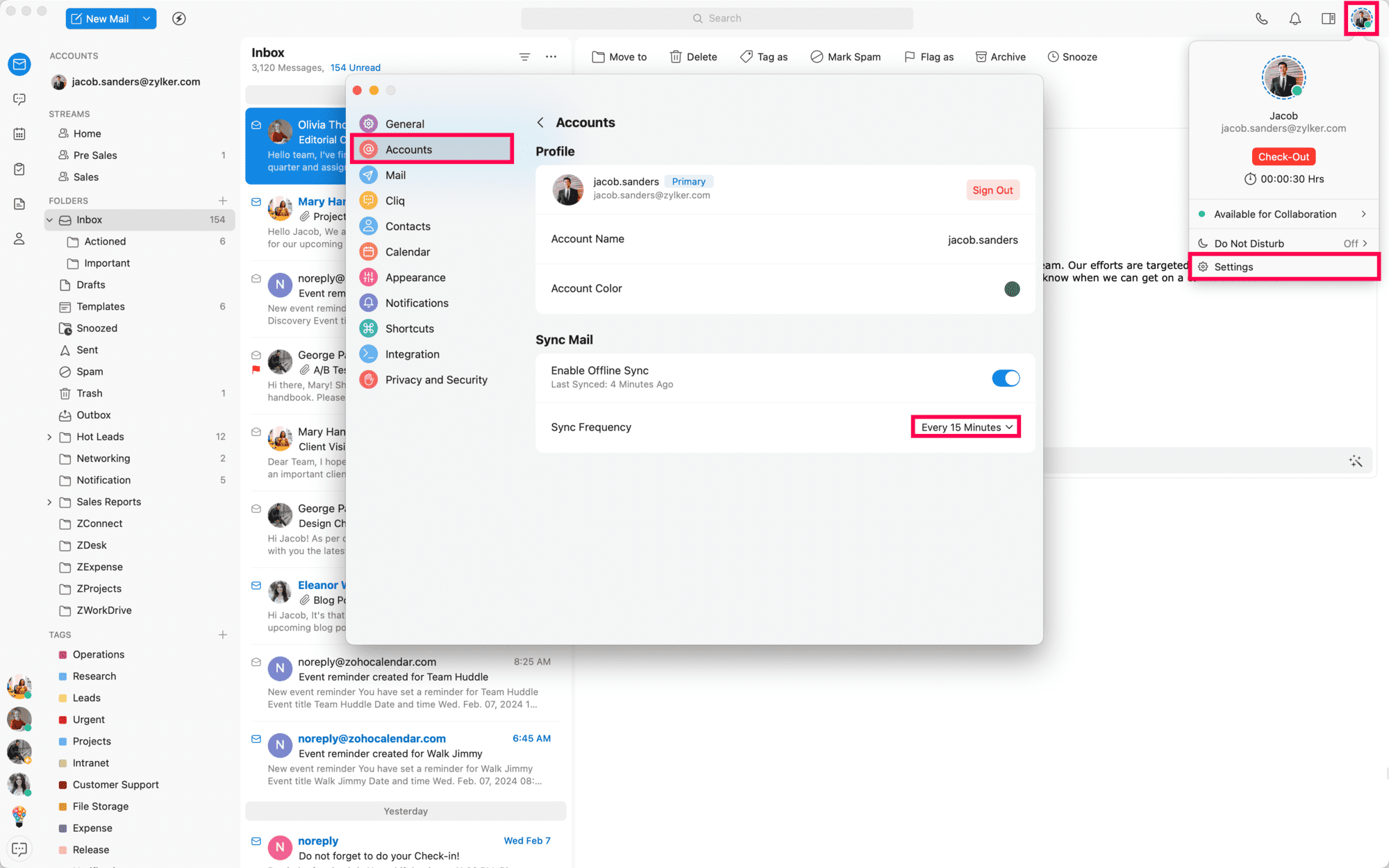Click the inbox filter icon
The image size is (1389, 868).
[524, 57]
